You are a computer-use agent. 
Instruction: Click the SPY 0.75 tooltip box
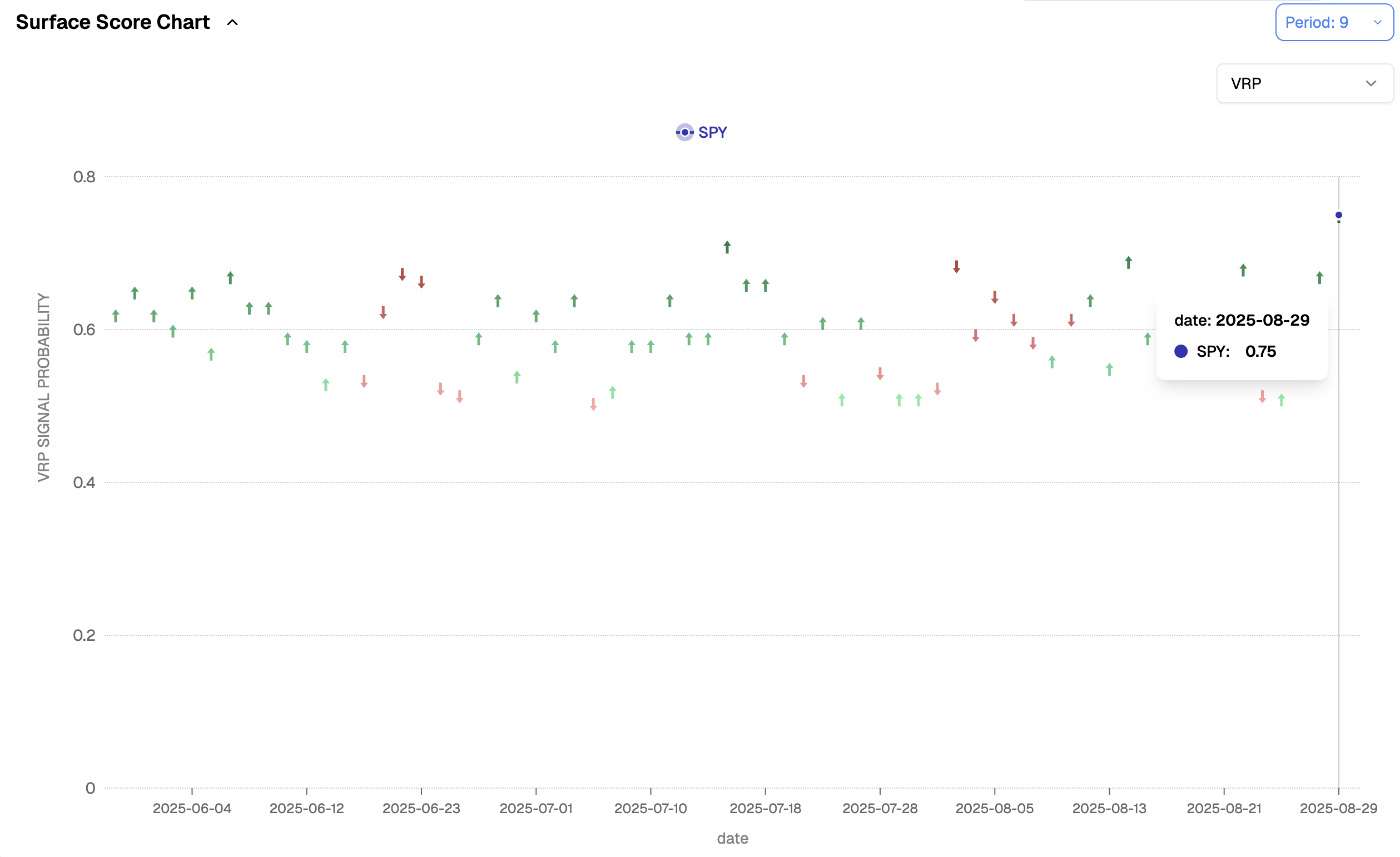point(1242,336)
